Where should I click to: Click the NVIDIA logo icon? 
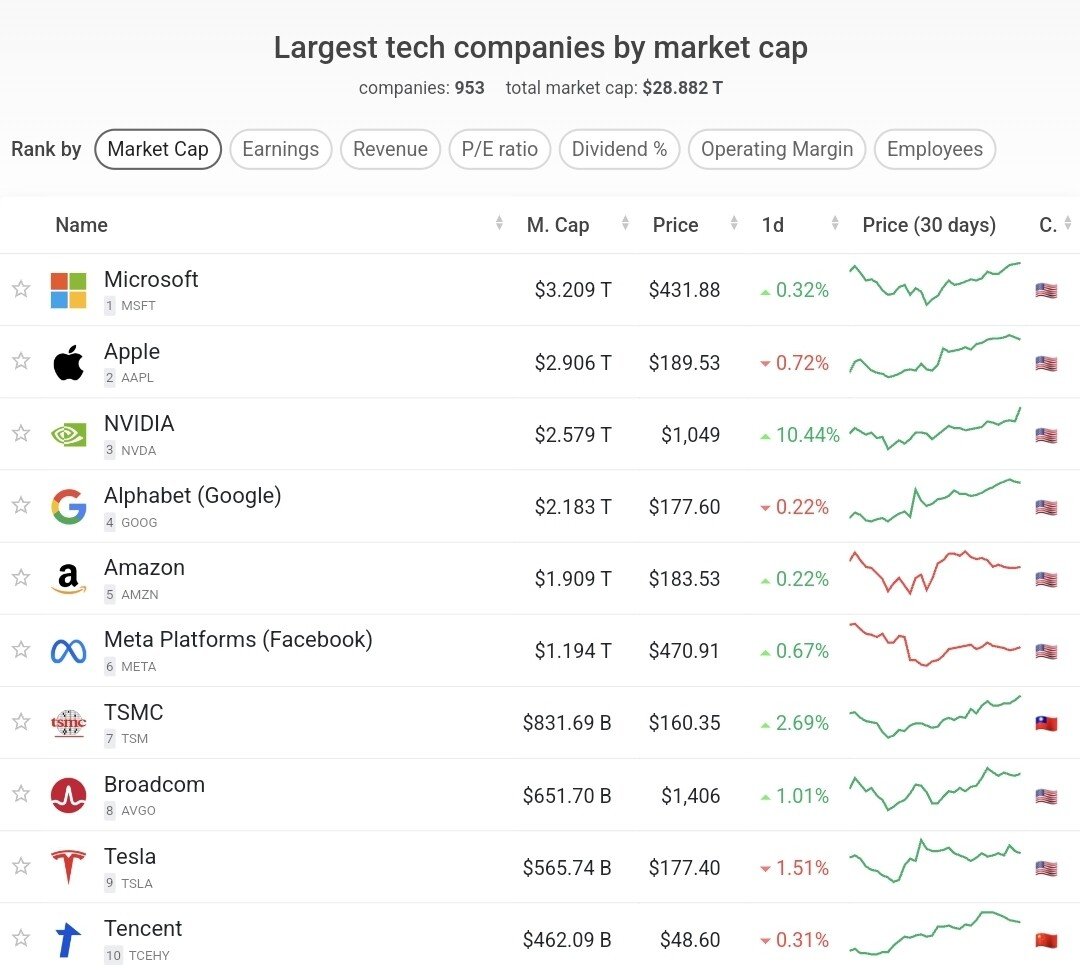tap(68, 435)
